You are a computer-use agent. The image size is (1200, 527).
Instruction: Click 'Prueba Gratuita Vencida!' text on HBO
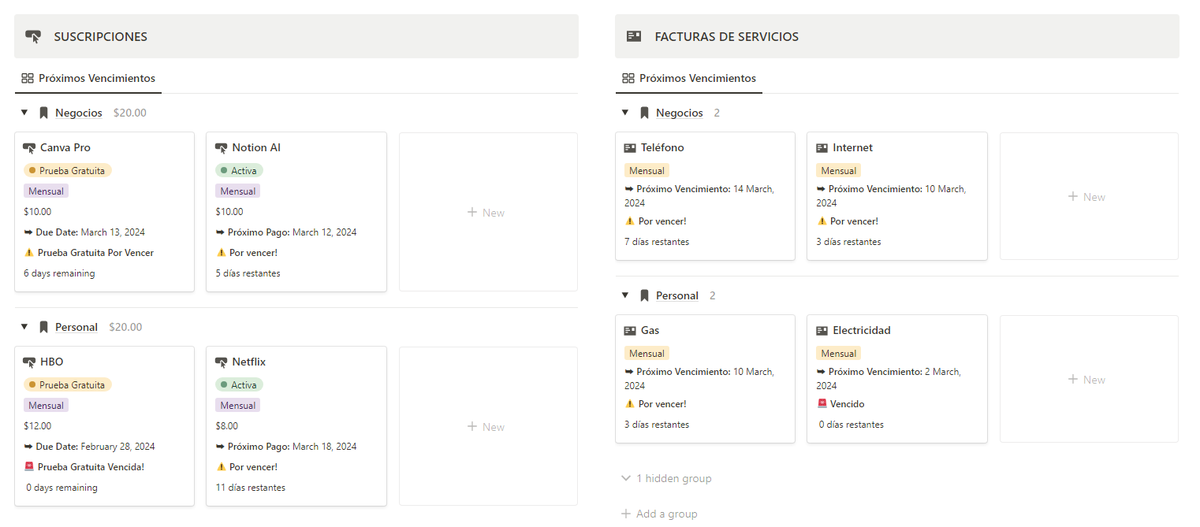[x=91, y=467]
